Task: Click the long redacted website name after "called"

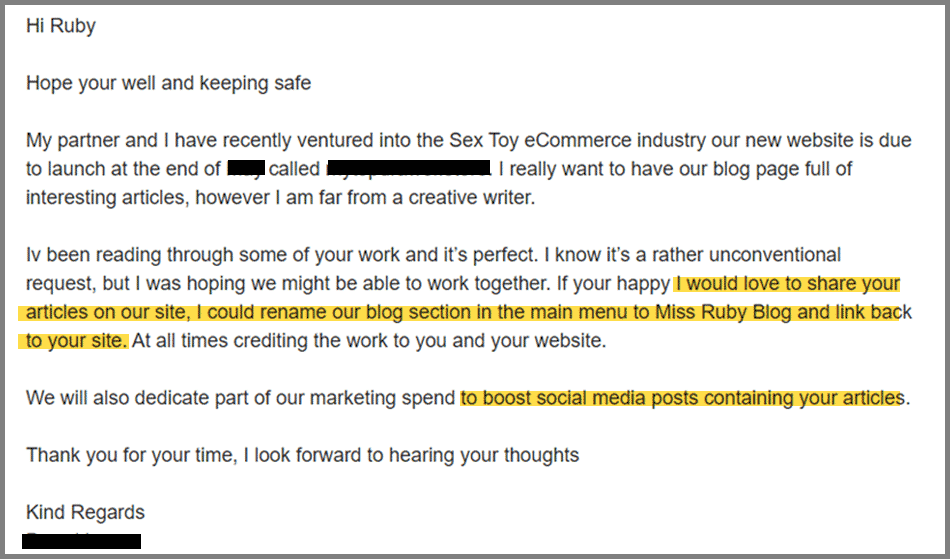Action: (x=408, y=168)
